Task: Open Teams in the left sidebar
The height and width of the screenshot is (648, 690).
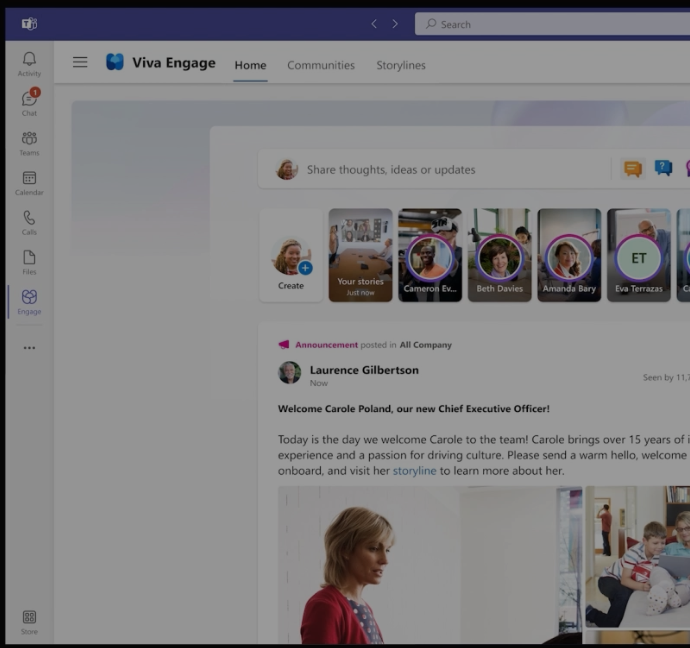Action: 29,143
